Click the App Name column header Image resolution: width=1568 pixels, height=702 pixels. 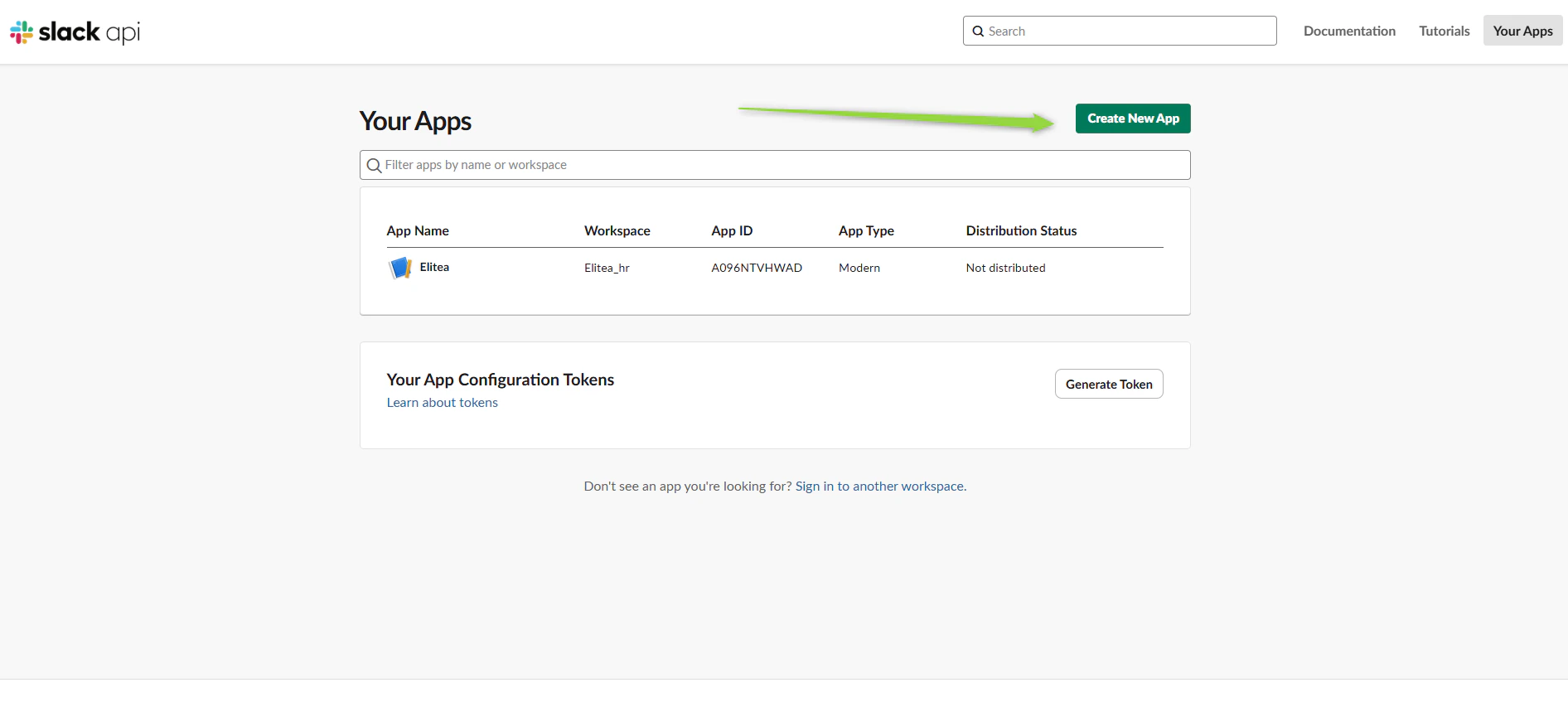[418, 230]
